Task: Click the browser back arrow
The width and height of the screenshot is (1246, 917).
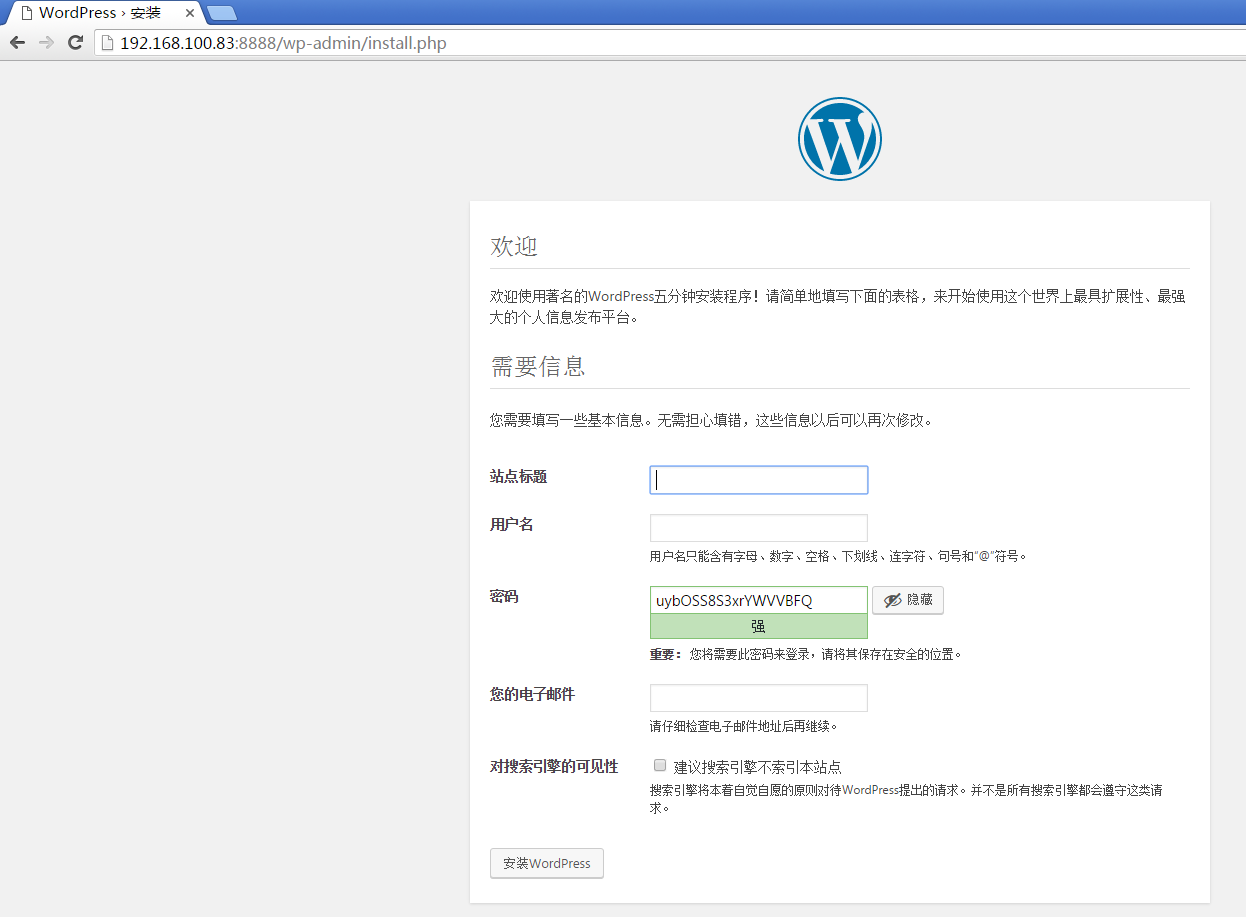Action: pos(17,43)
